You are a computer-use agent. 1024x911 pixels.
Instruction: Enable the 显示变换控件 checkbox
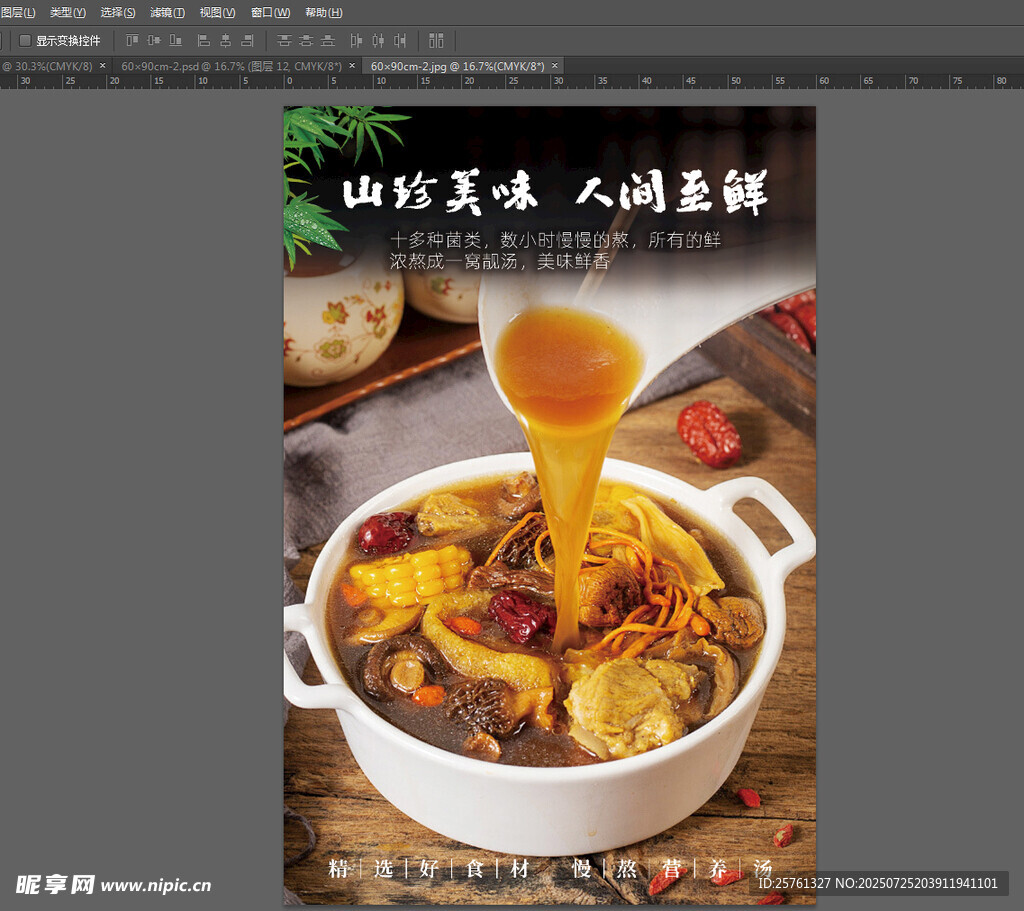coord(25,41)
